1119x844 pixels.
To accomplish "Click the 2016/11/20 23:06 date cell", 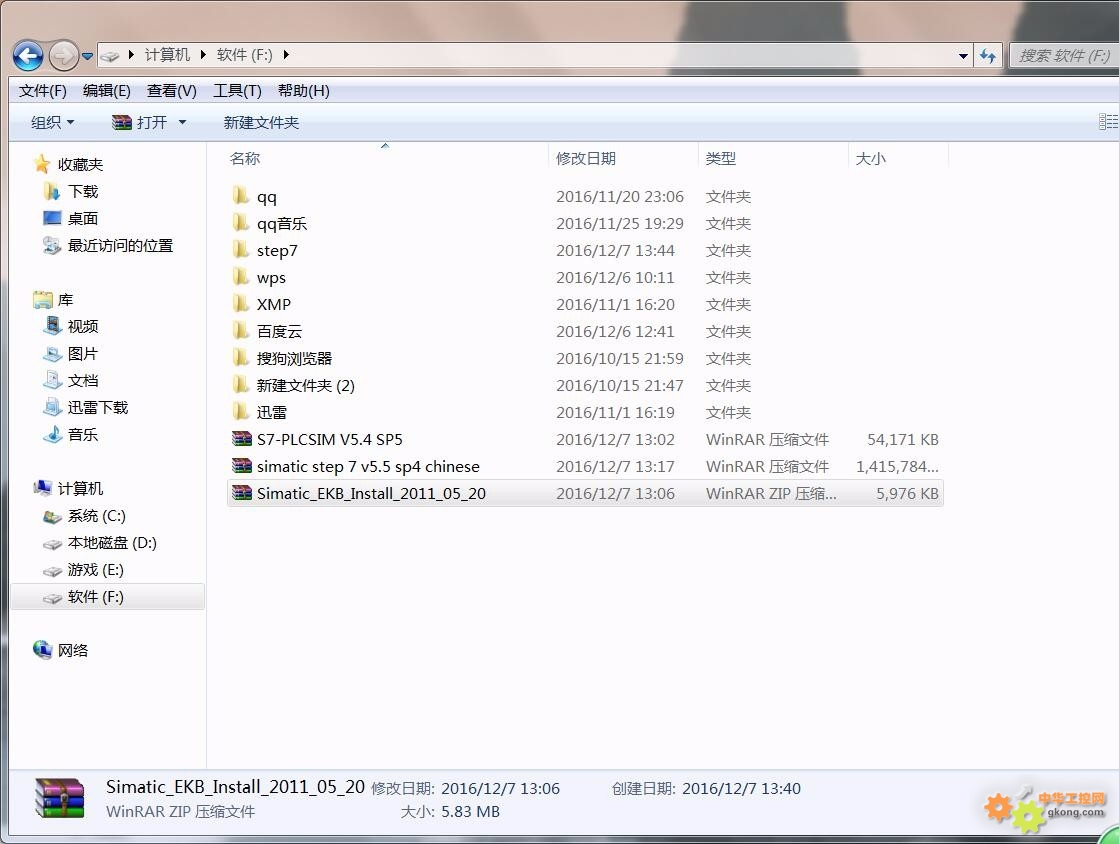I will pos(619,196).
